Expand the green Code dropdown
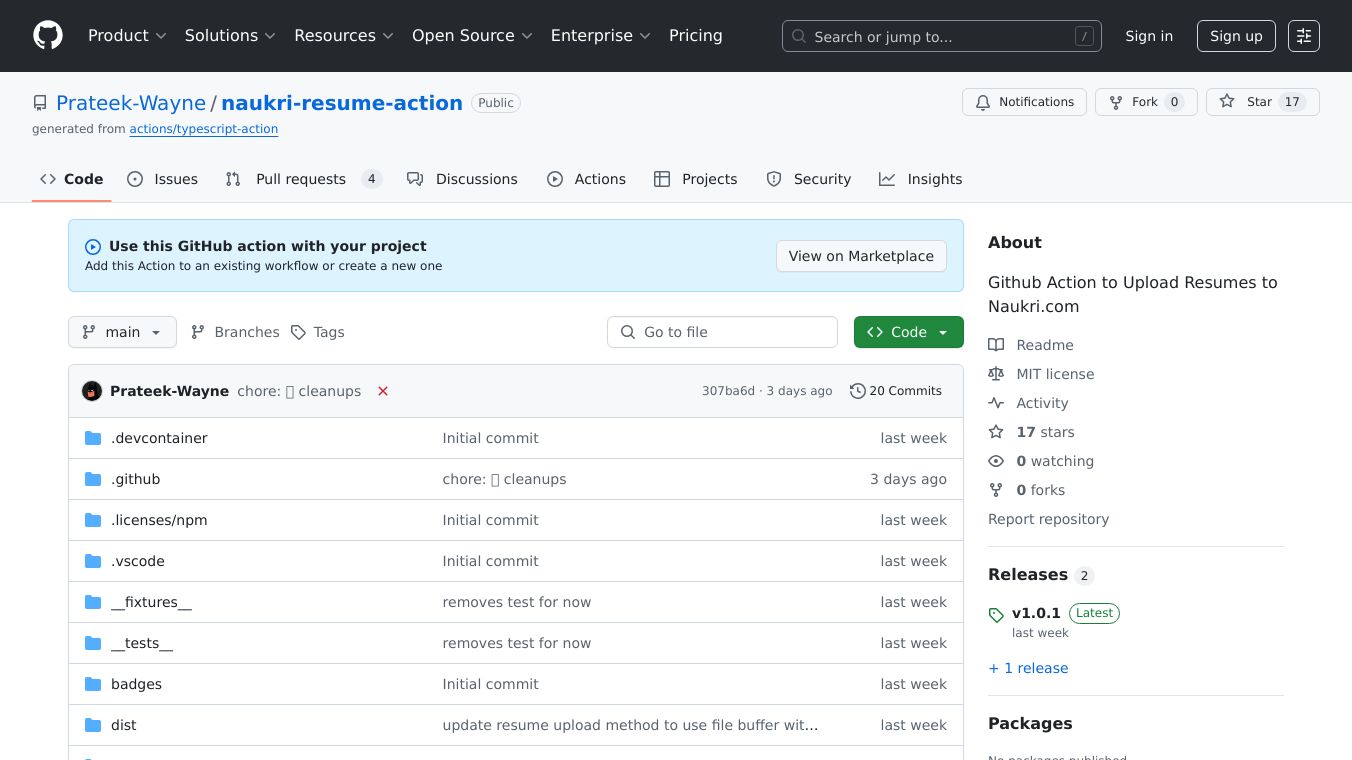This screenshot has width=1352, height=760. pyautogui.click(x=908, y=332)
